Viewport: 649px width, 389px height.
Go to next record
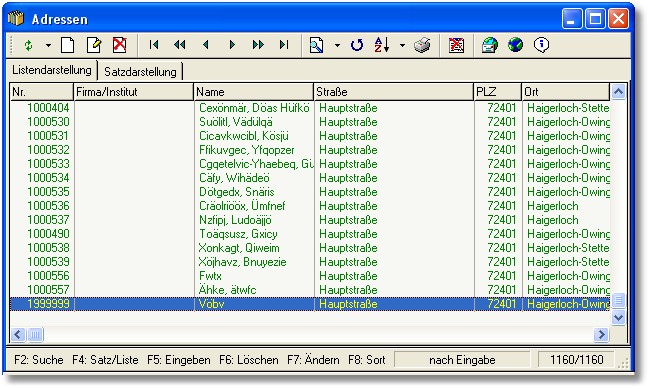click(232, 45)
